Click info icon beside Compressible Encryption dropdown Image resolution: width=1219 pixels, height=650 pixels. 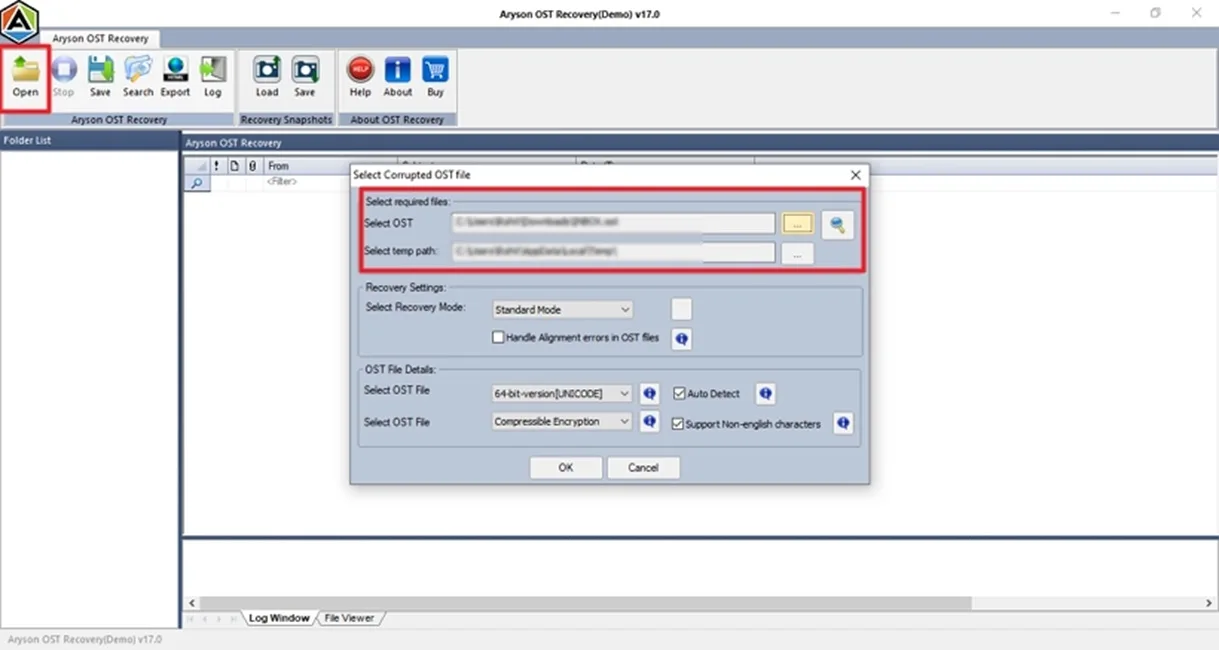click(x=649, y=422)
